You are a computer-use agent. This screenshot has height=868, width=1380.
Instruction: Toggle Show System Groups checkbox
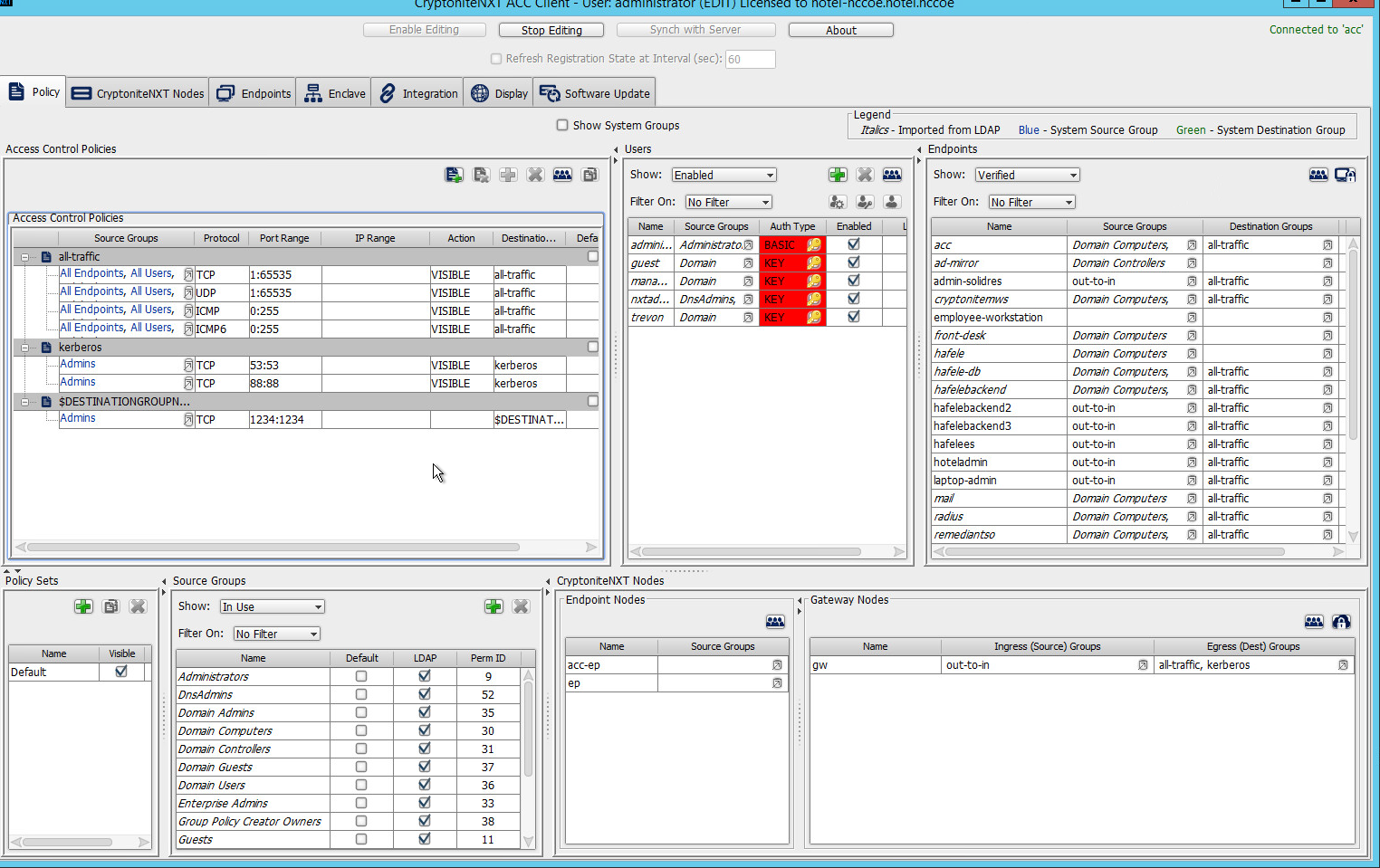[x=562, y=125]
